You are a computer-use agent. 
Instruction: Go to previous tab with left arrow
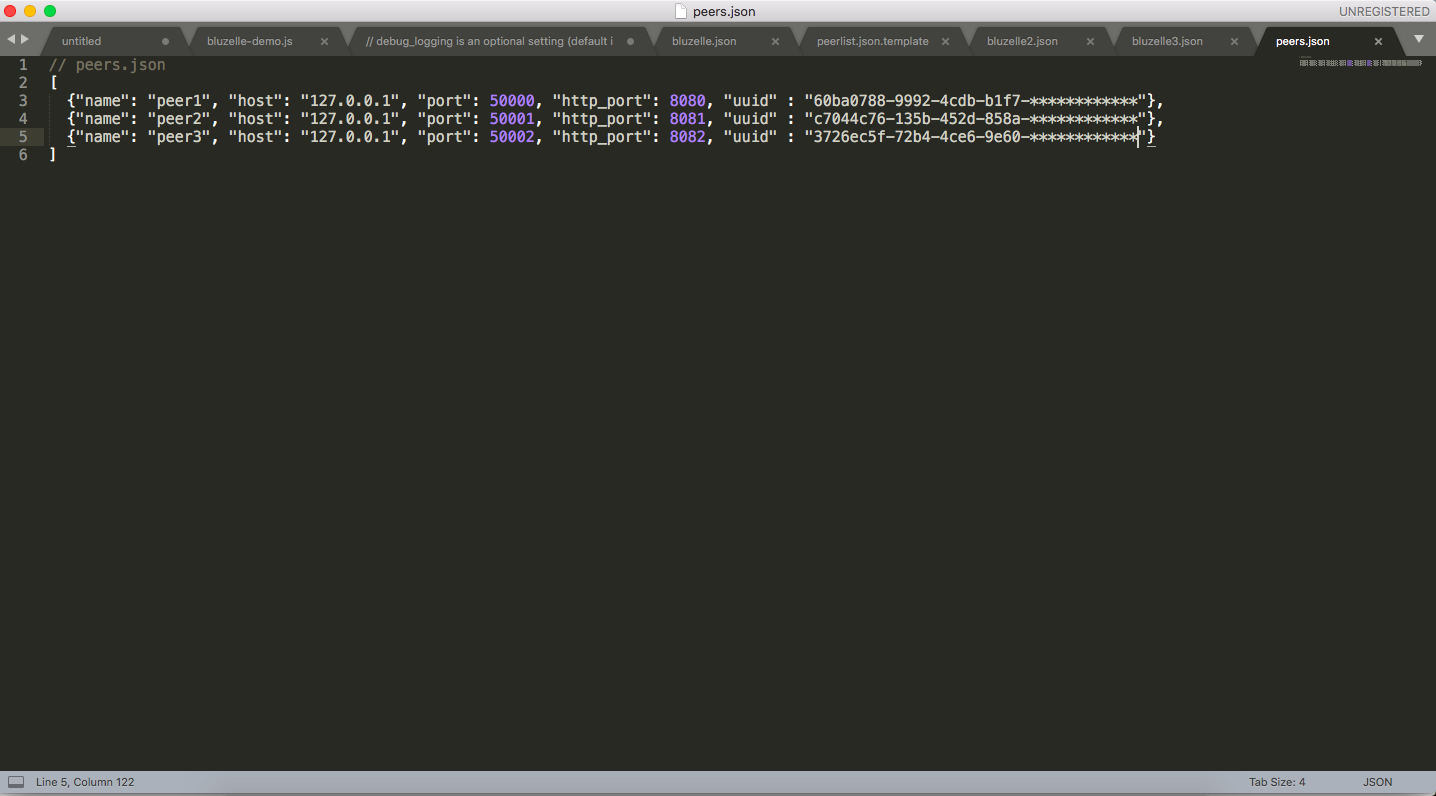point(11,39)
